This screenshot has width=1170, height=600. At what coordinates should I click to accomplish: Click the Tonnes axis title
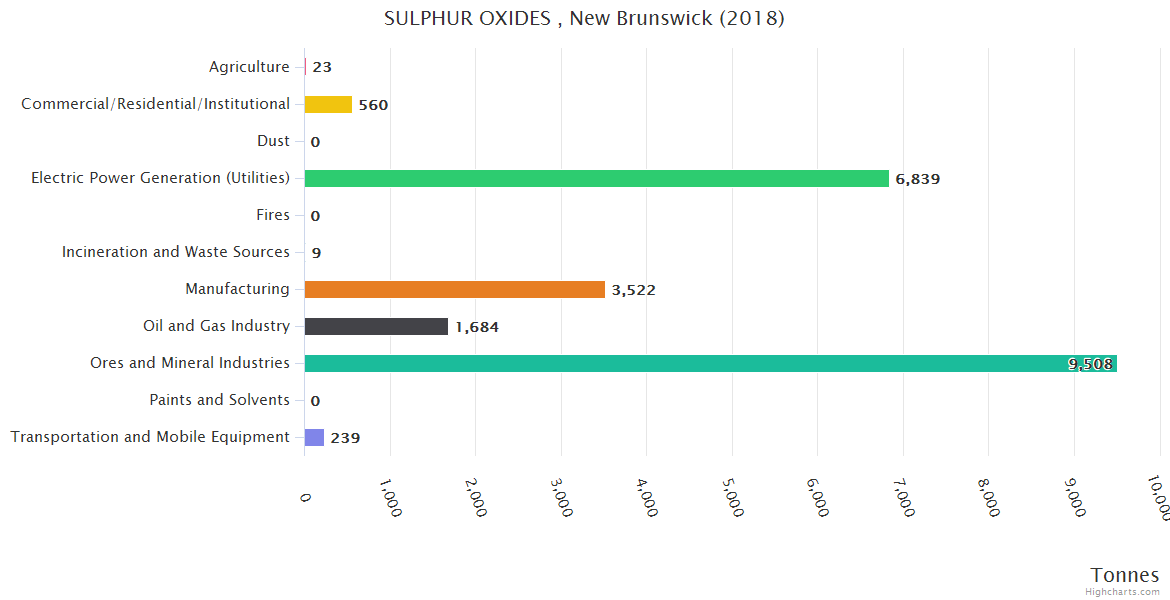[x=1125, y=575]
